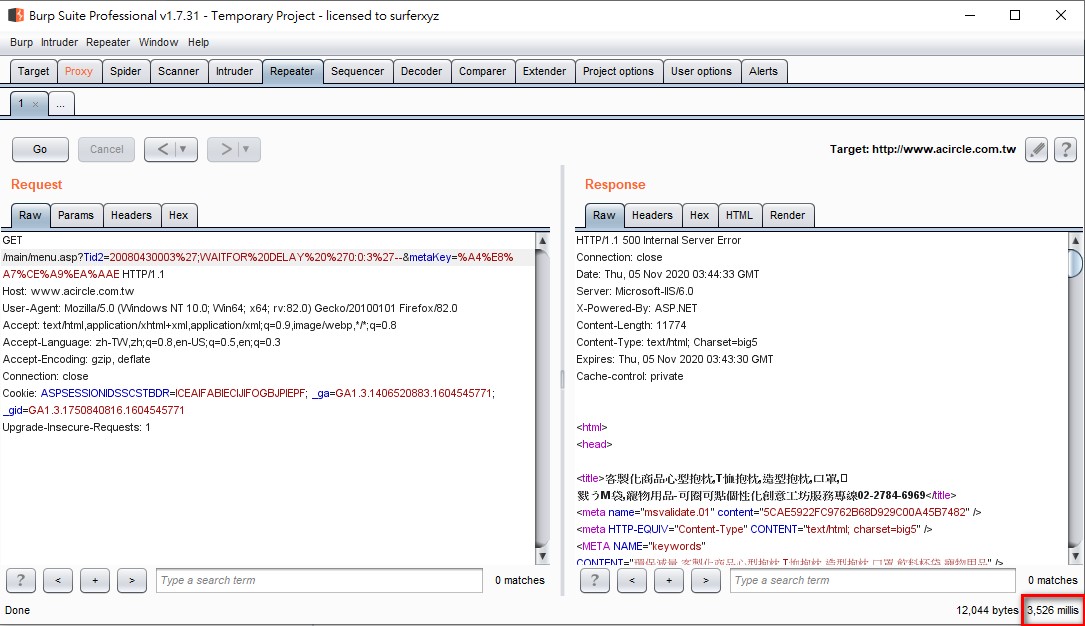Select the Request Raw tab
This screenshot has height=626, width=1085.
tap(30, 215)
